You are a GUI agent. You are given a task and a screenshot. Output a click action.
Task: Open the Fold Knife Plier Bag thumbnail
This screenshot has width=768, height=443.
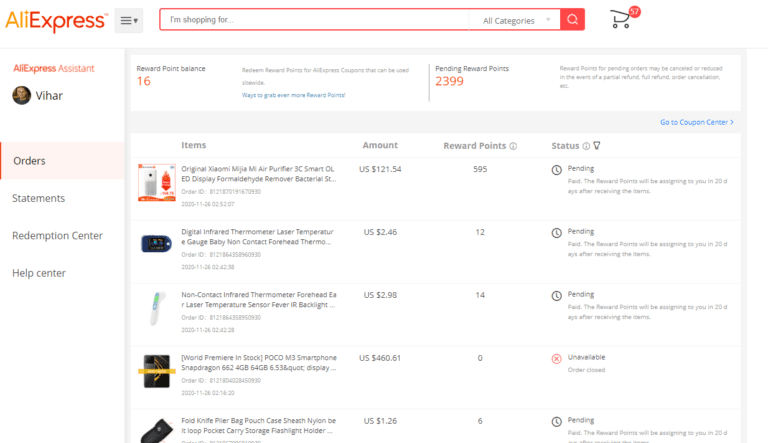(x=157, y=431)
